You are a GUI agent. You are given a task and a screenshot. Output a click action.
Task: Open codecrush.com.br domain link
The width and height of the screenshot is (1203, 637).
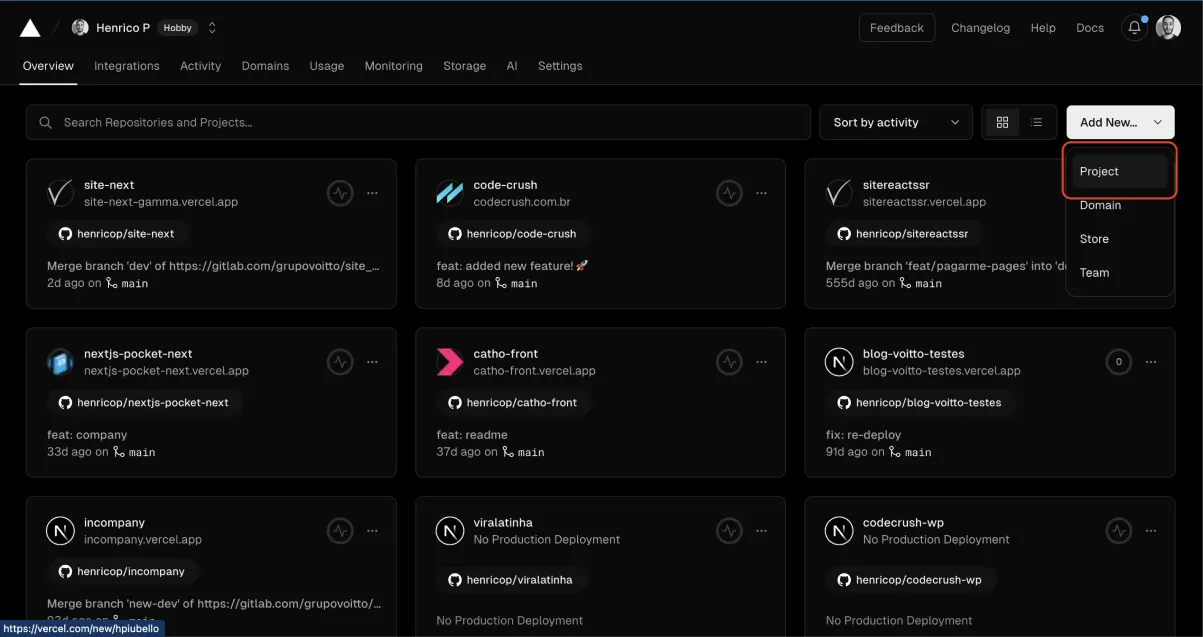coord(522,202)
